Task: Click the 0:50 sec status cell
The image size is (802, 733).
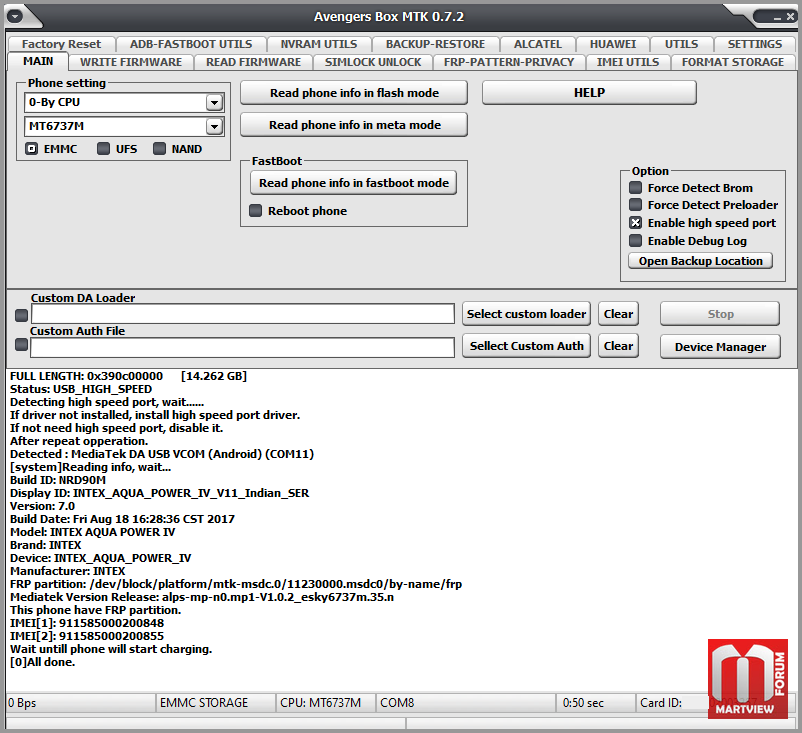Action: (x=595, y=703)
